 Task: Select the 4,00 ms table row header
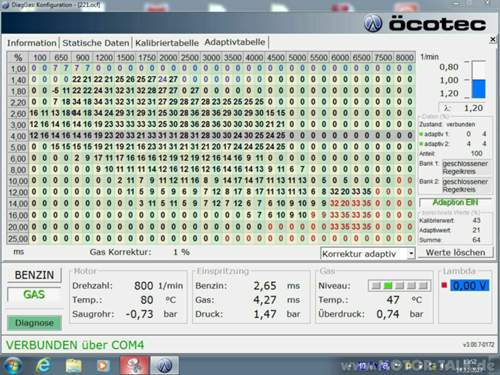point(18,136)
